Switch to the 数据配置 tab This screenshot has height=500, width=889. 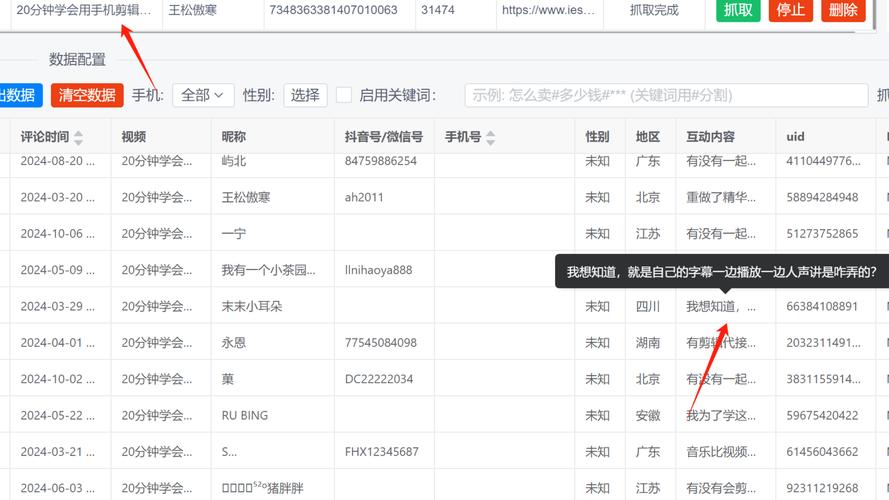77,60
